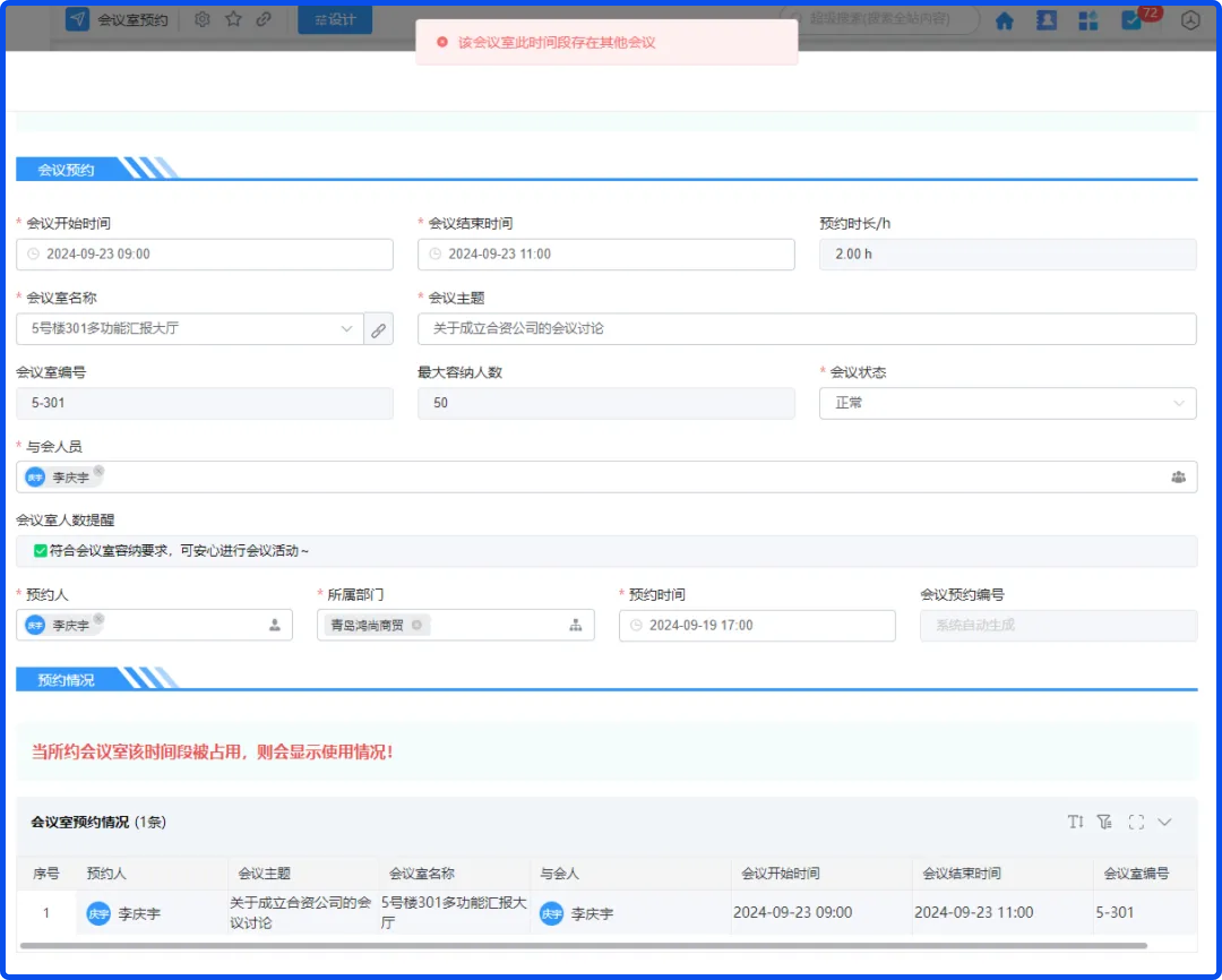The width and height of the screenshot is (1222, 980).
Task: Expand the 会议状态 dropdown showing 正常
Action: (1007, 403)
